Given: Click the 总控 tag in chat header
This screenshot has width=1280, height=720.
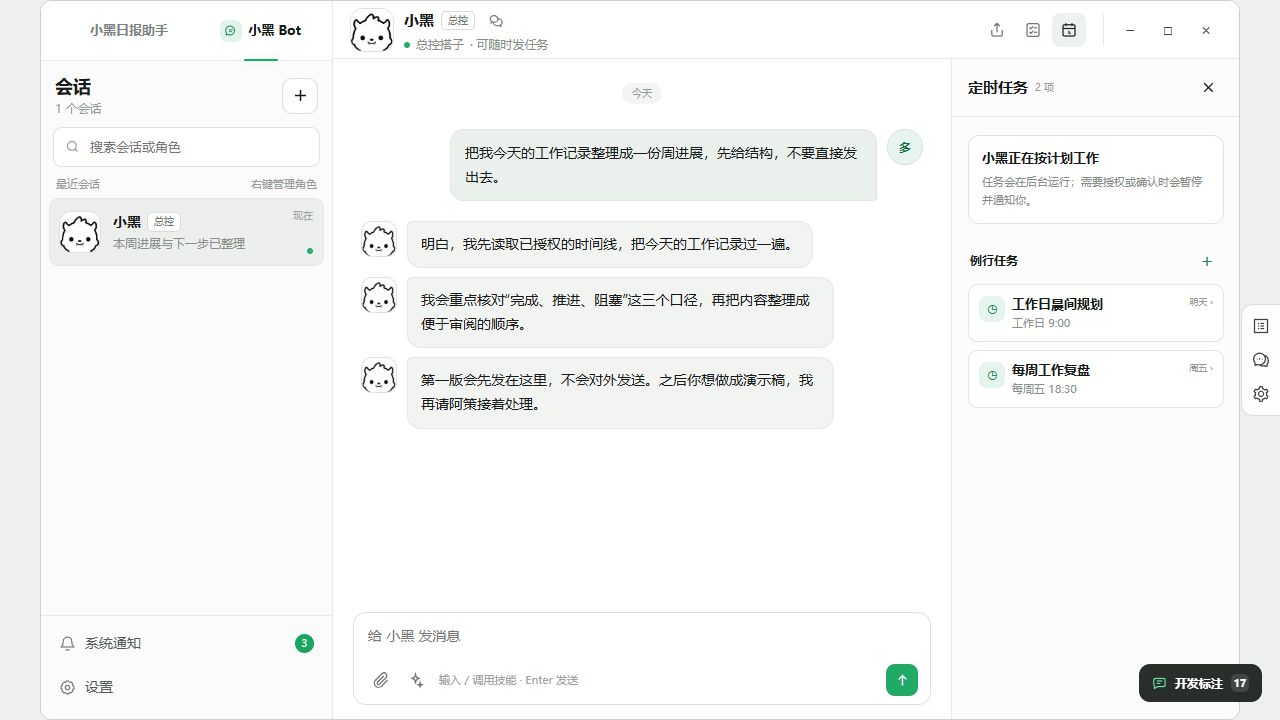Looking at the screenshot, I should click(458, 20).
